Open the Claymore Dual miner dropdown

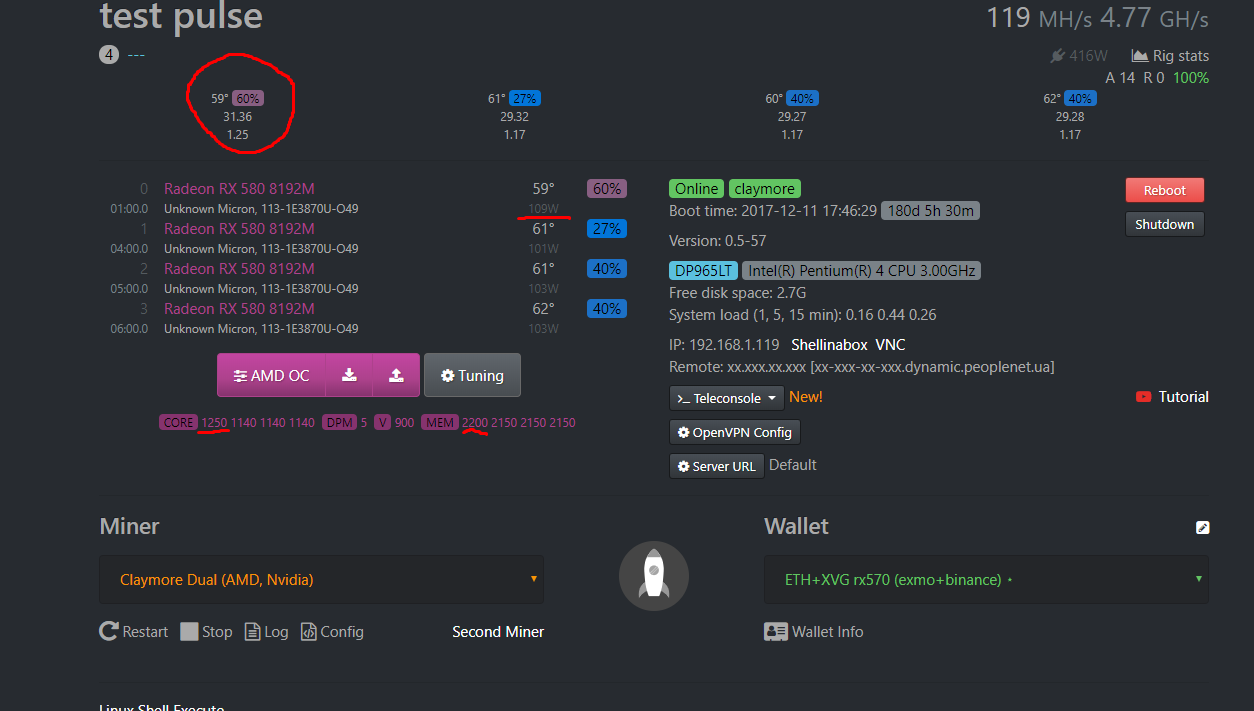pos(321,580)
